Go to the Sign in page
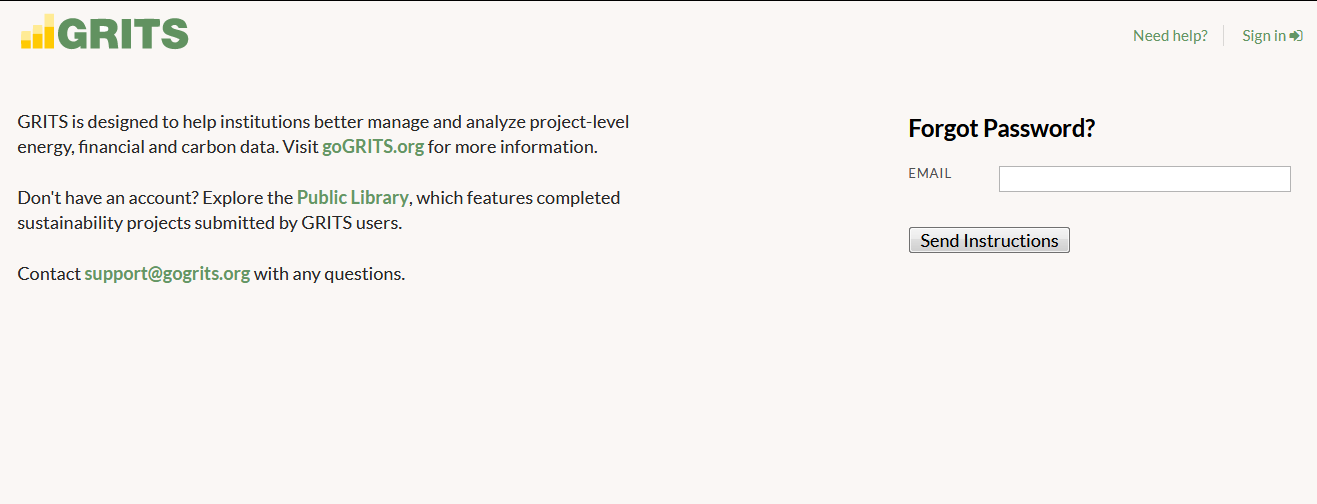This screenshot has width=1317, height=504. click(1264, 36)
